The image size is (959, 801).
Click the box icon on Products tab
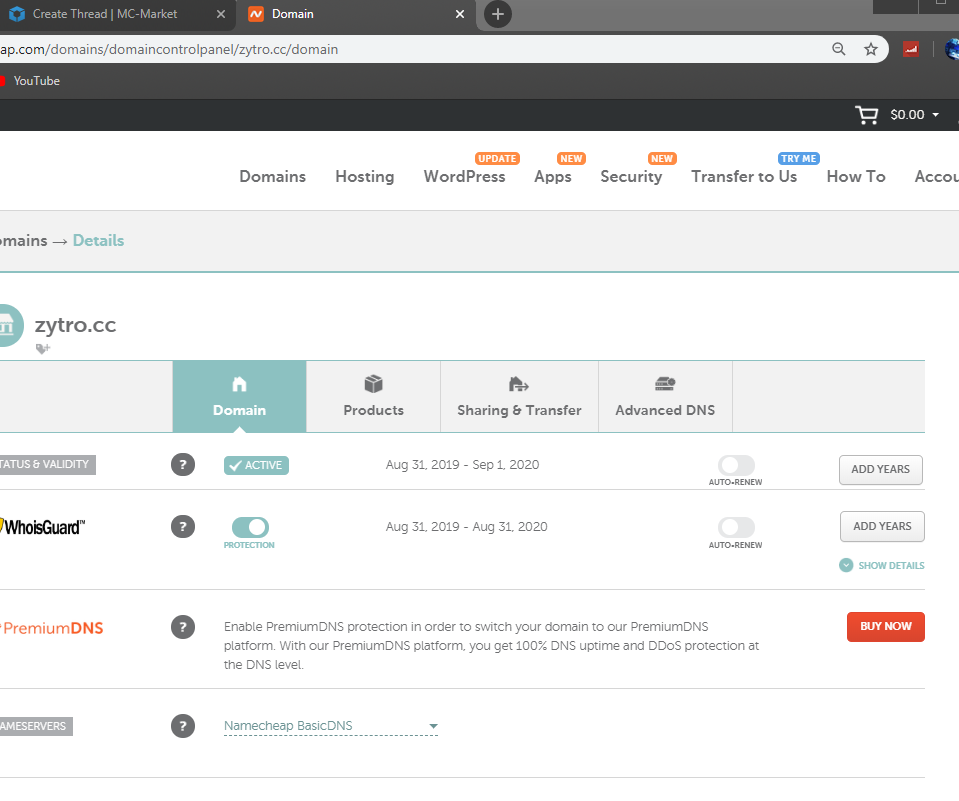(373, 384)
